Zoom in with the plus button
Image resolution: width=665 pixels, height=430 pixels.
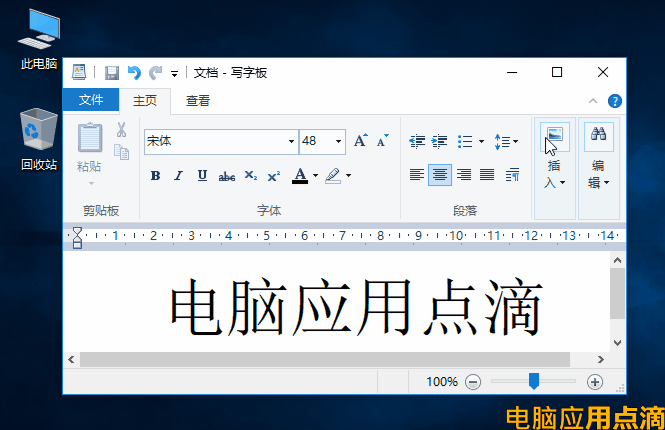595,382
